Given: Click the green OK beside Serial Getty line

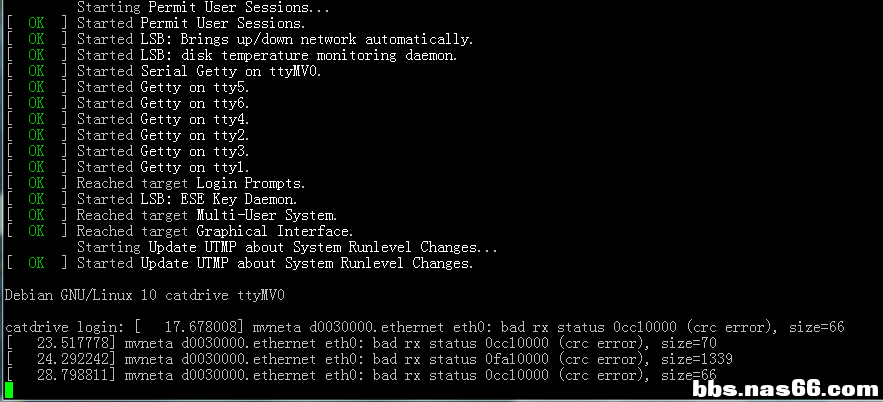Looking at the screenshot, I should (x=36, y=71).
